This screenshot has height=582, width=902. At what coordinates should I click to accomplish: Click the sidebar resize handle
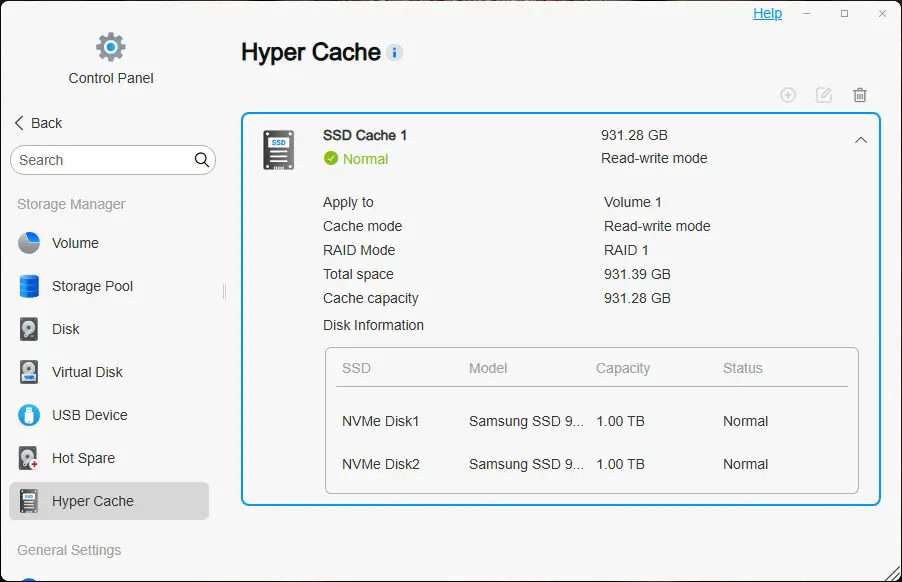[x=224, y=291]
